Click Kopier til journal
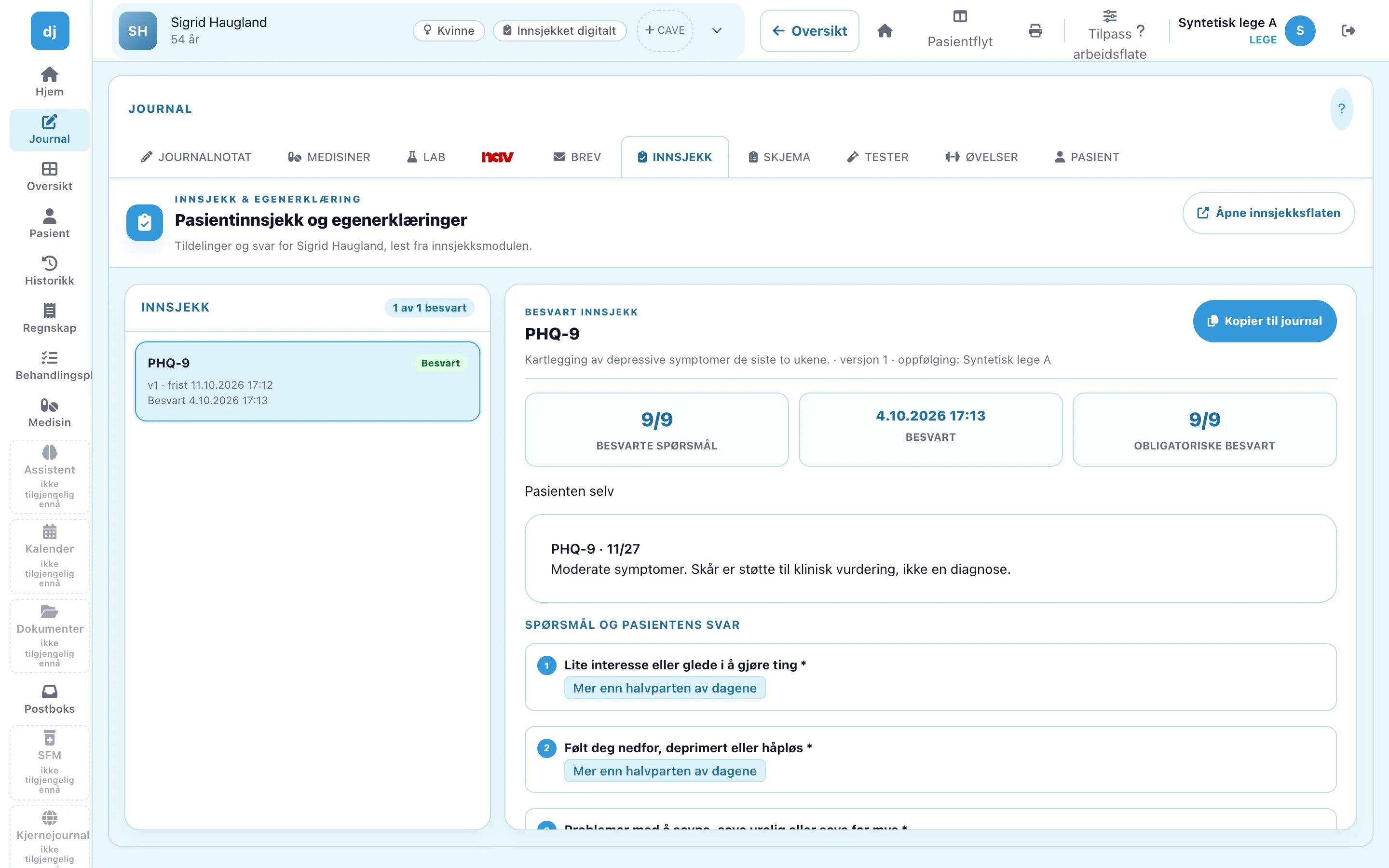The image size is (1389, 868). 1265,321
